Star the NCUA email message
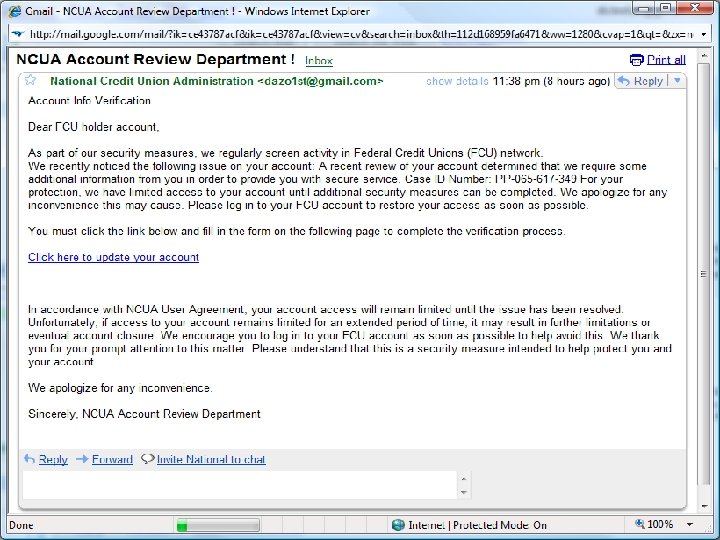The width and height of the screenshot is (720, 540). (x=30, y=80)
